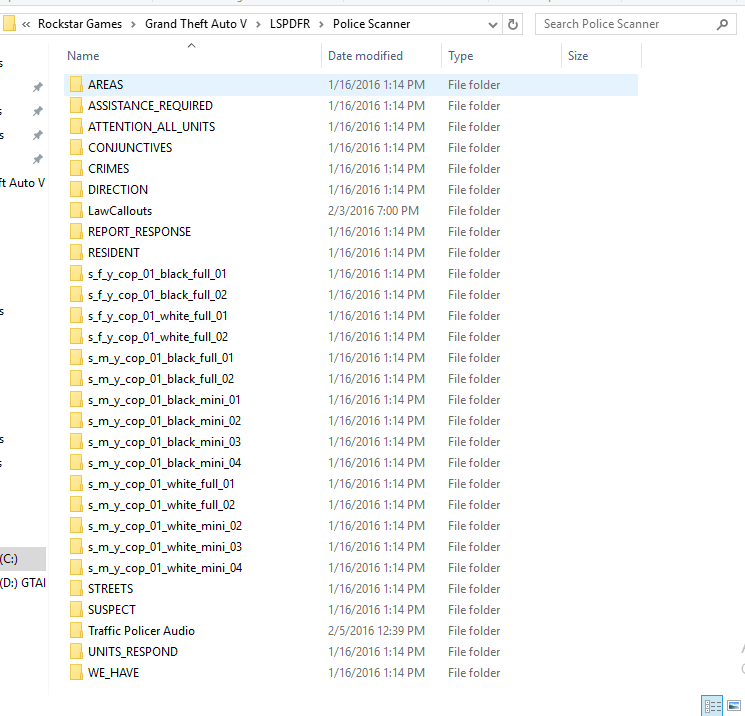Viewport: 745px width, 716px height.
Task: Switch to details view layout icon
Action: (712, 706)
